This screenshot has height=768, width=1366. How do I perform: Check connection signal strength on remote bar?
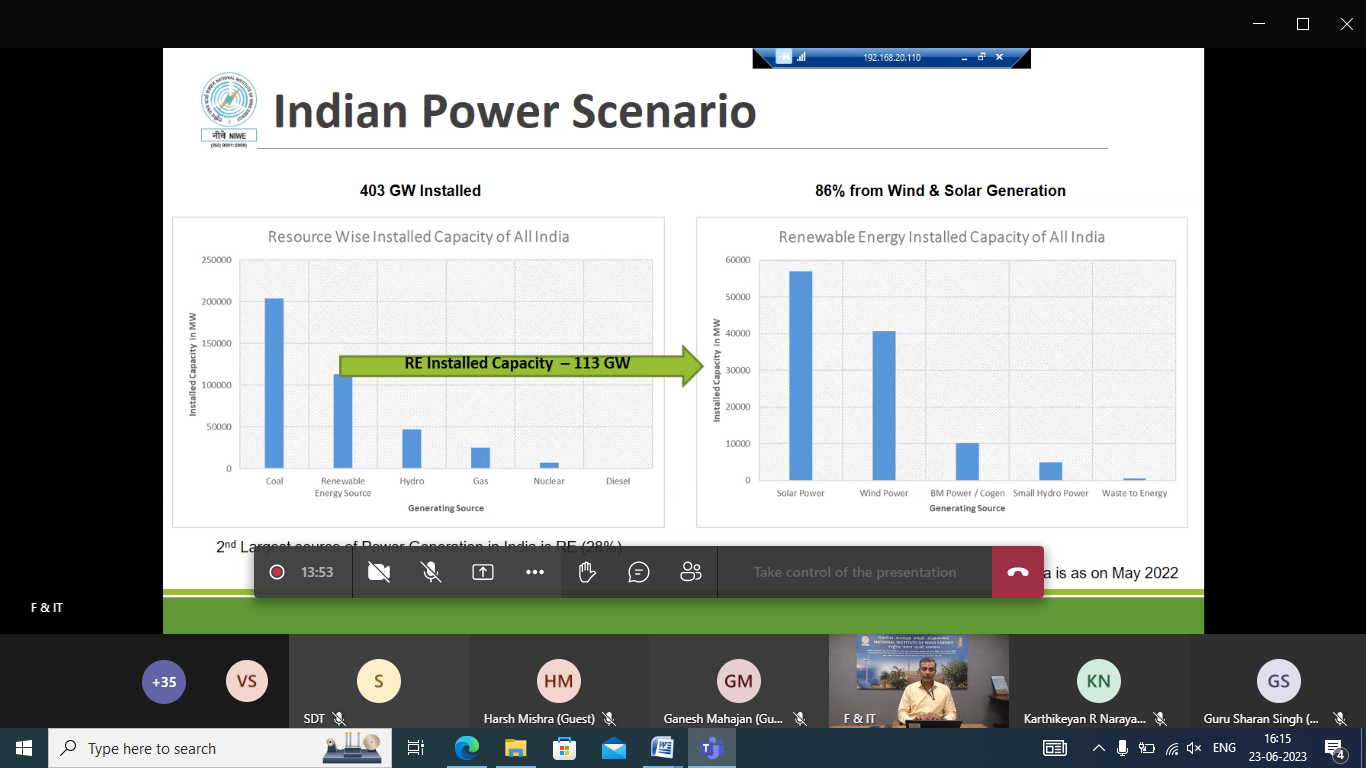802,57
